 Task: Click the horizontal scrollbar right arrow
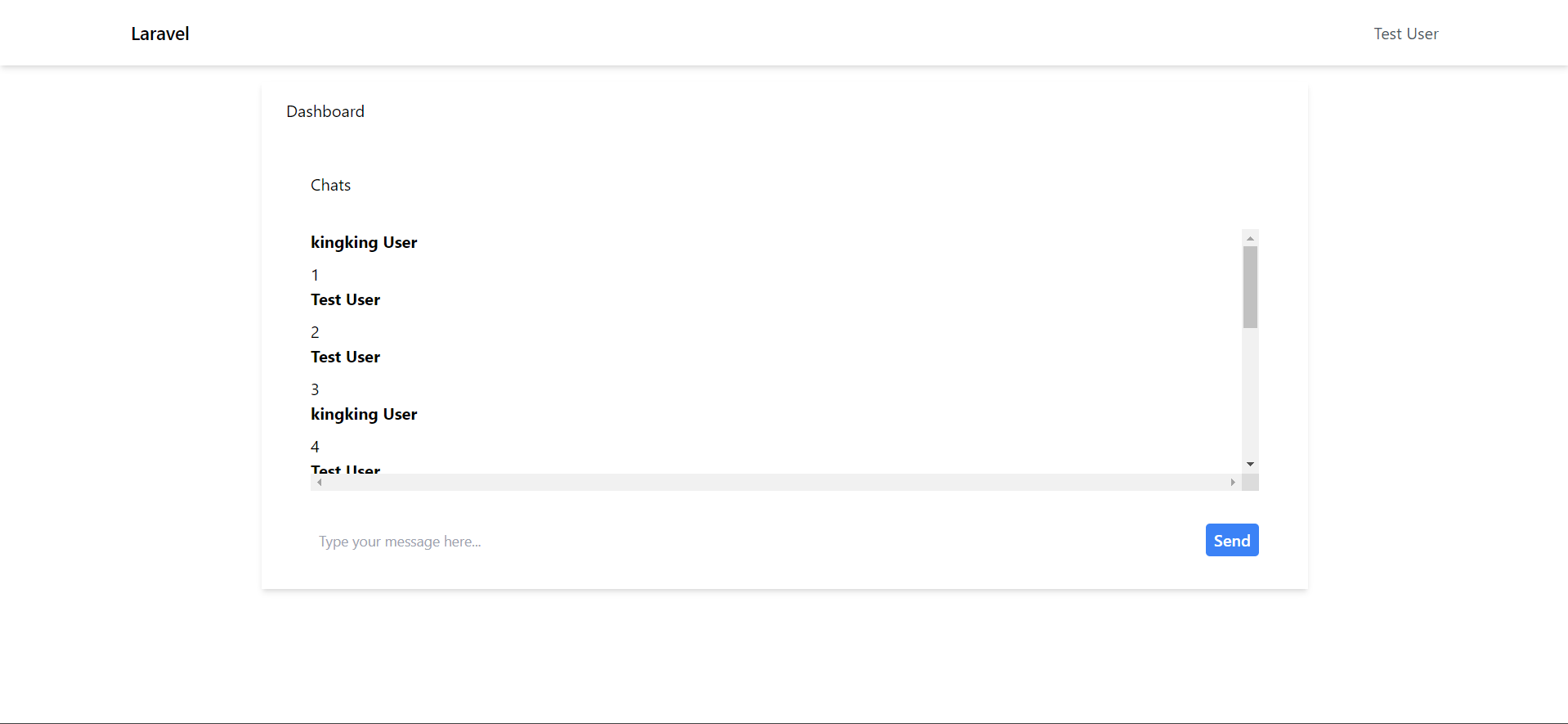(x=1233, y=483)
